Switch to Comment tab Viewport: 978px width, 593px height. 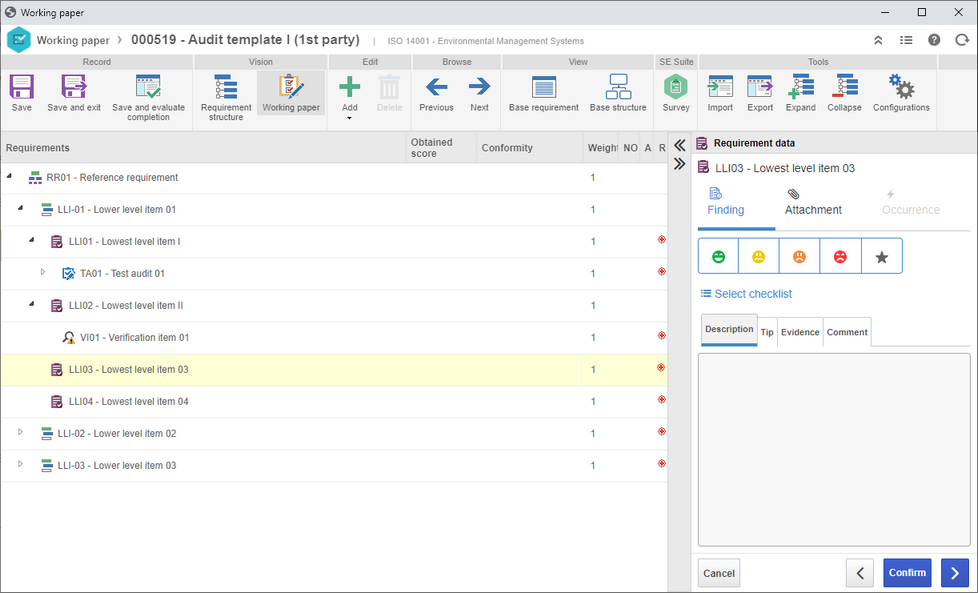coord(847,332)
